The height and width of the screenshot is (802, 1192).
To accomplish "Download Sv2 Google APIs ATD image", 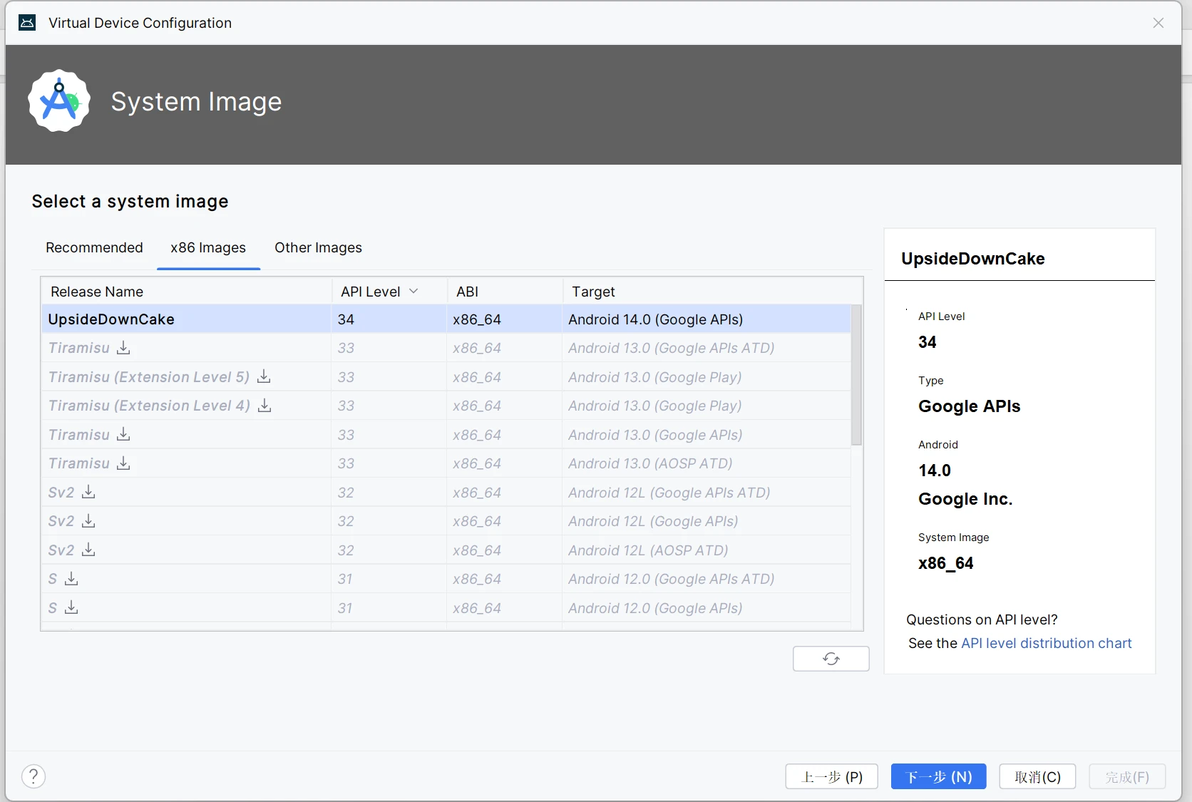I will [x=89, y=492].
